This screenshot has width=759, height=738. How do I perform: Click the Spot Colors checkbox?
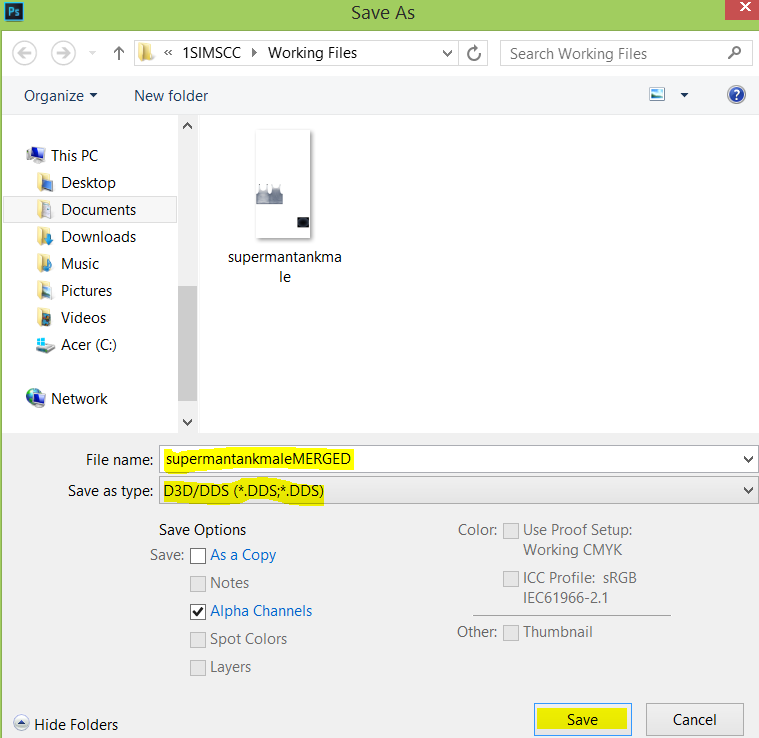pos(197,640)
